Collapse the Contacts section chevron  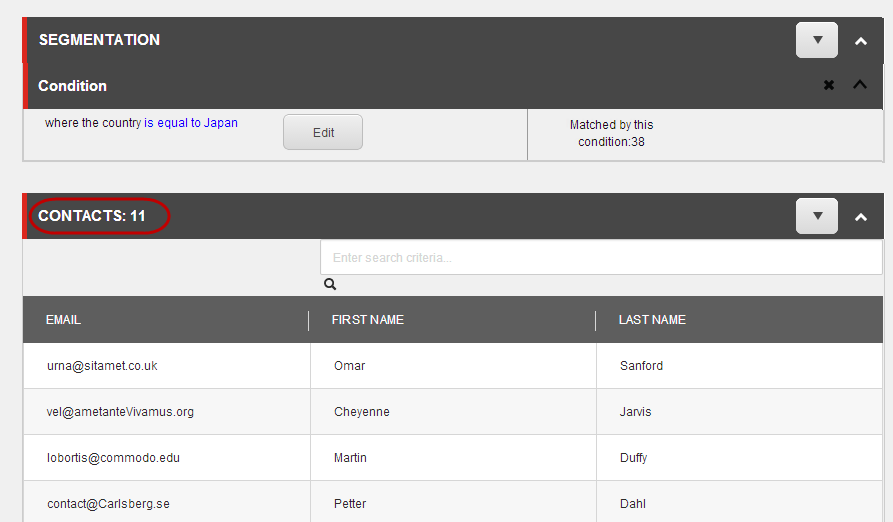[x=861, y=217]
